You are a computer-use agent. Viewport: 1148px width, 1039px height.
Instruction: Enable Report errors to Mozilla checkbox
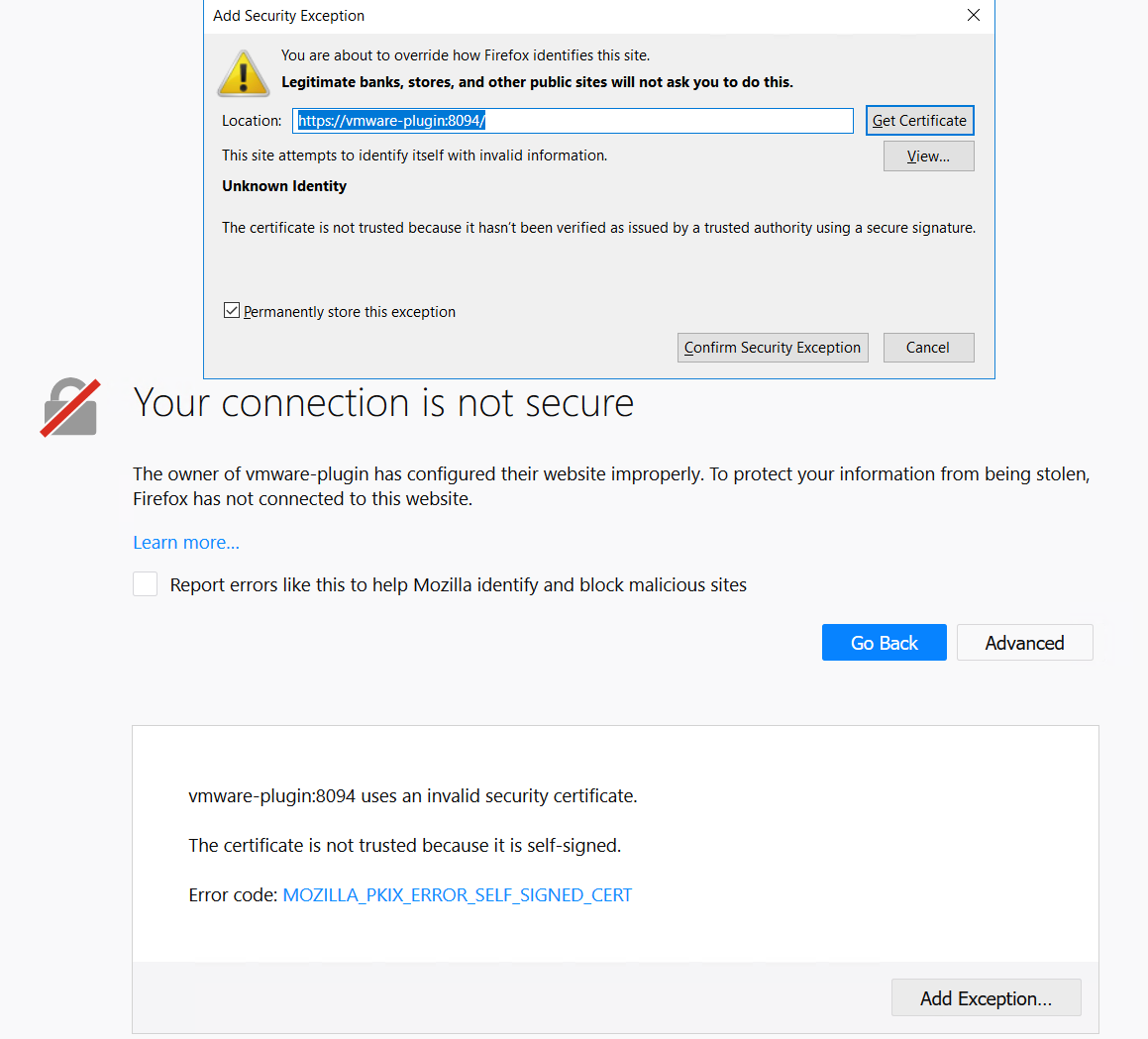click(x=146, y=584)
